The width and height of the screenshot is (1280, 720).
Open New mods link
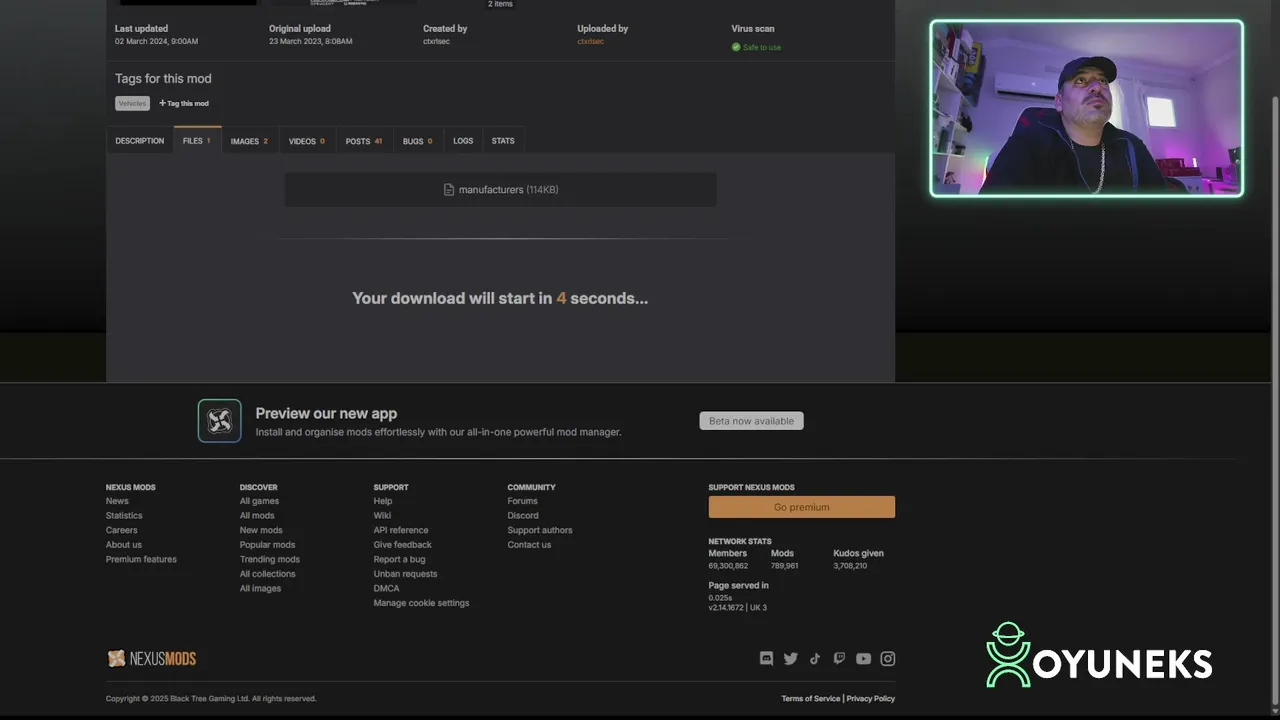pos(261,530)
